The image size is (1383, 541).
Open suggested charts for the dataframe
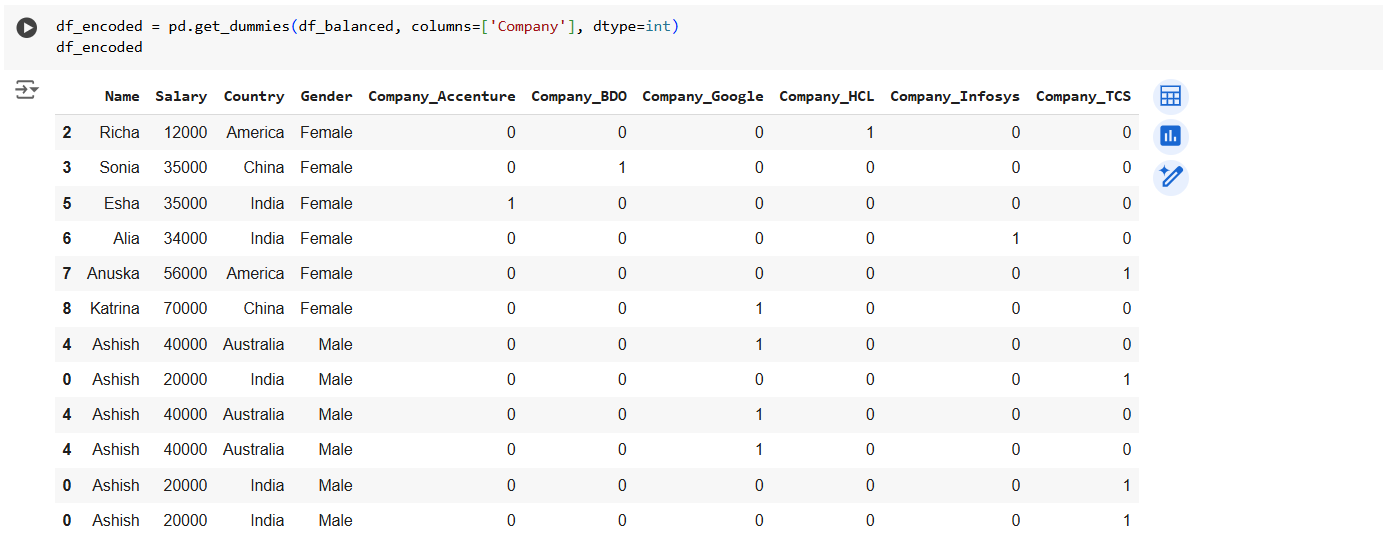1170,136
